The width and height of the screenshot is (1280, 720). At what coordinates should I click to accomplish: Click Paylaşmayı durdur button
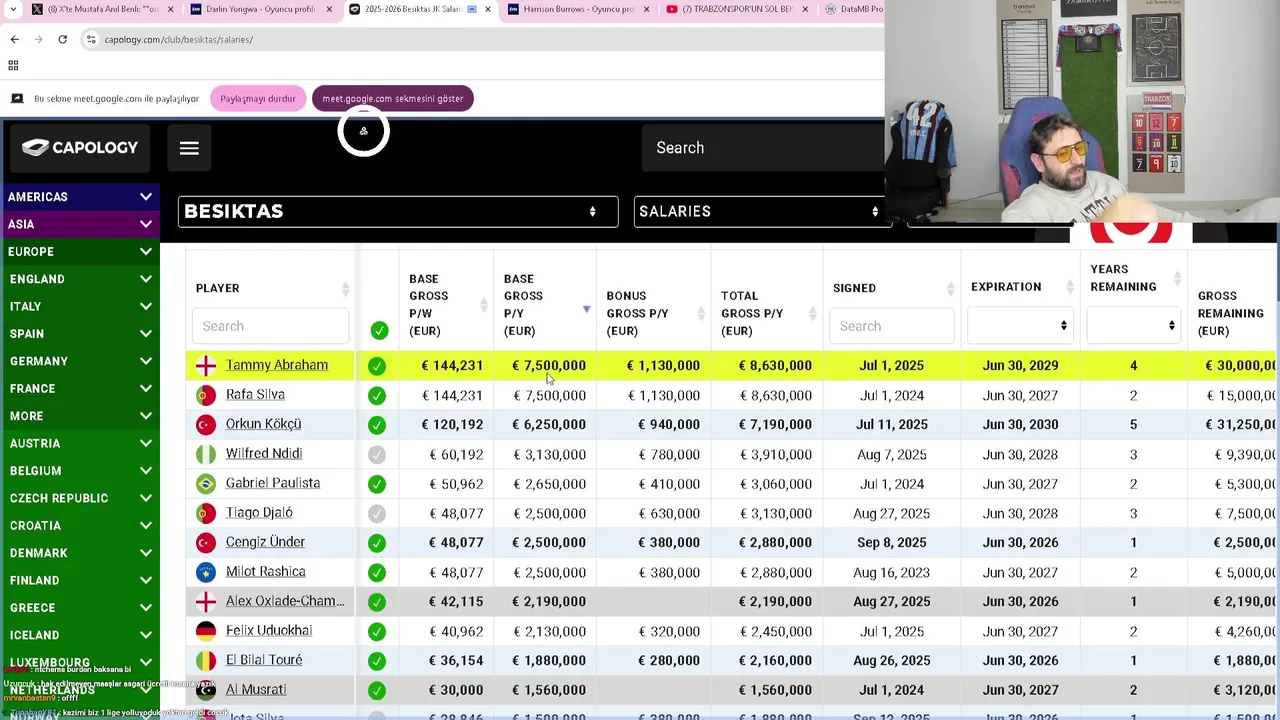click(258, 99)
